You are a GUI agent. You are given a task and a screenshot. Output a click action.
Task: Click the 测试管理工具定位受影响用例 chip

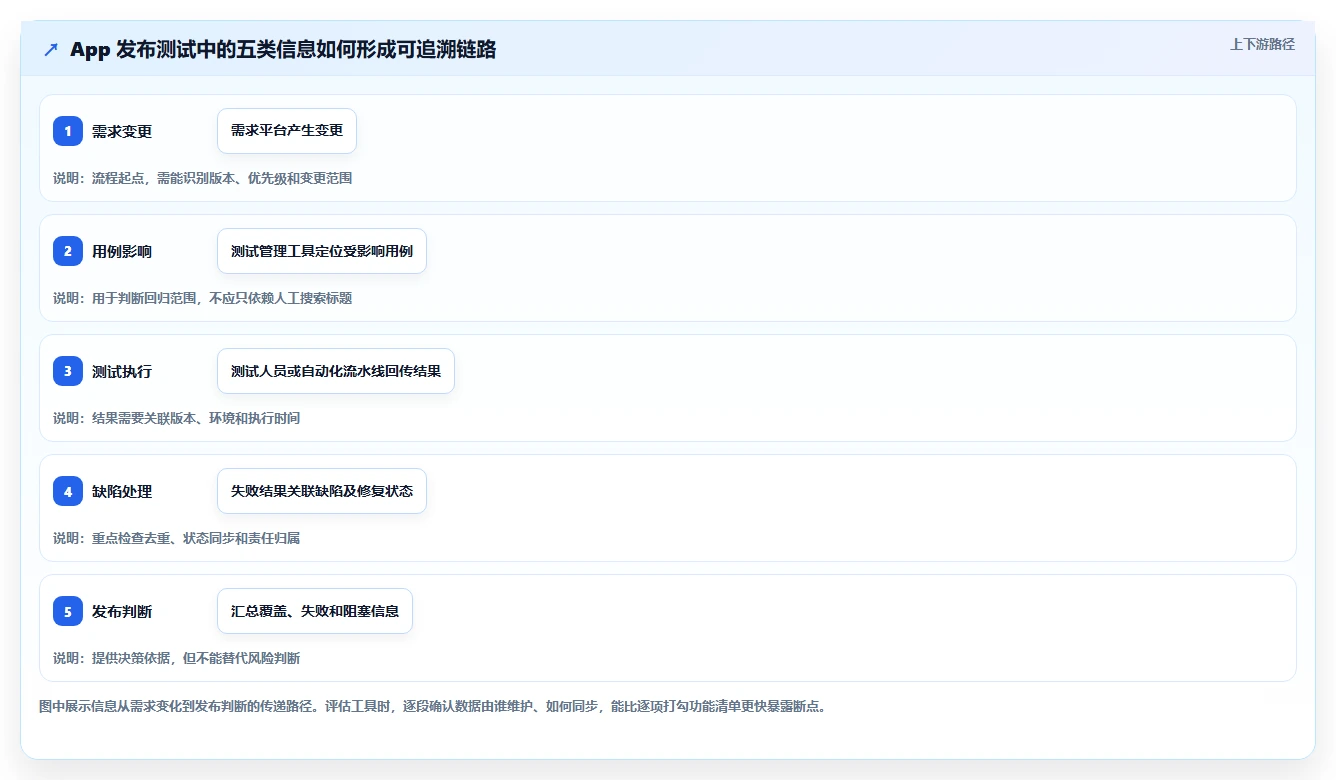(322, 251)
